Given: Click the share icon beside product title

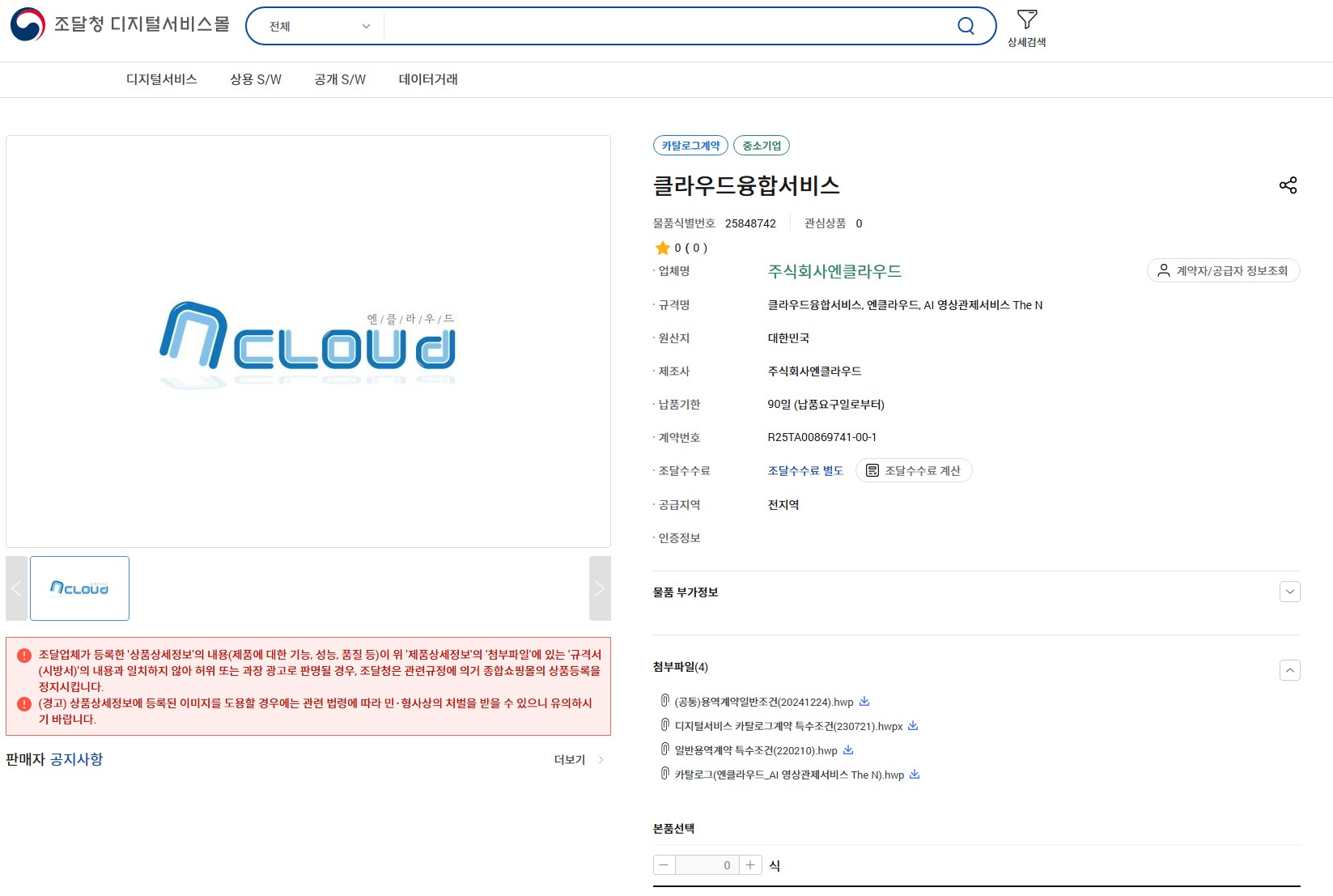Looking at the screenshot, I should 1288,185.
